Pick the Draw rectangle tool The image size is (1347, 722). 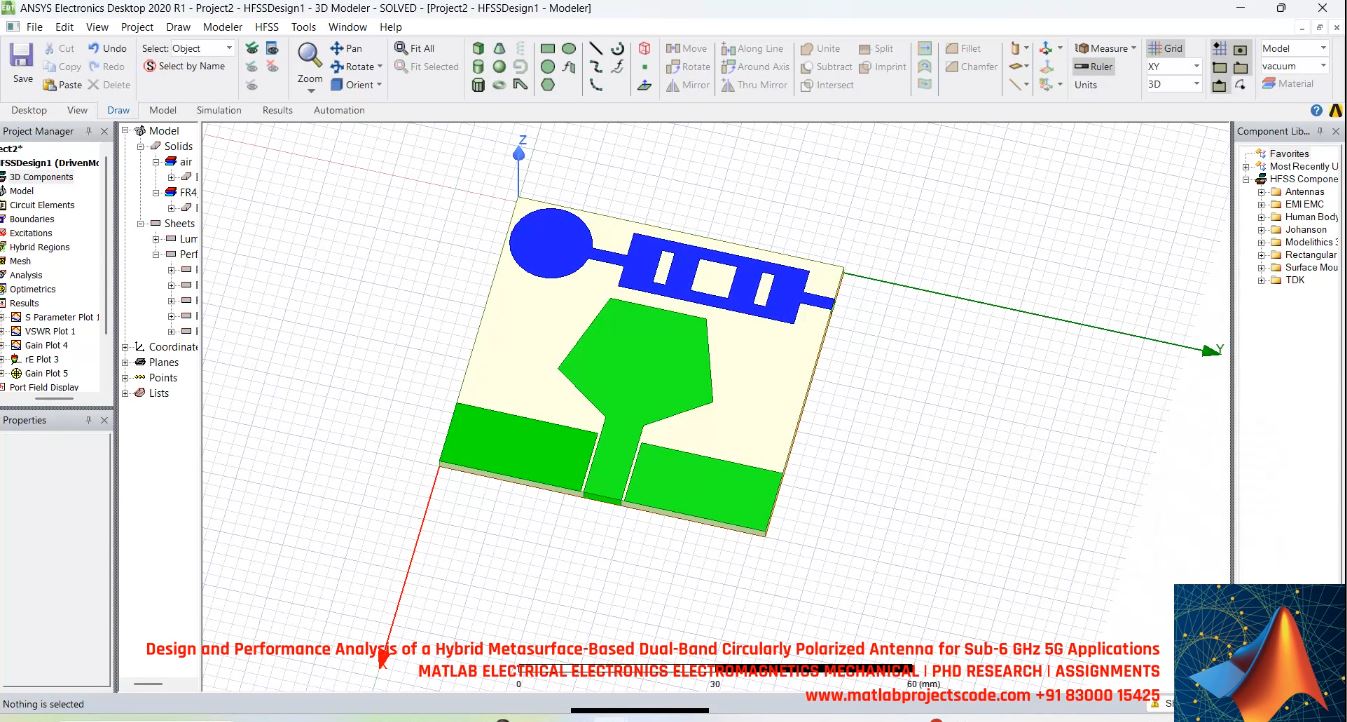[x=548, y=48]
